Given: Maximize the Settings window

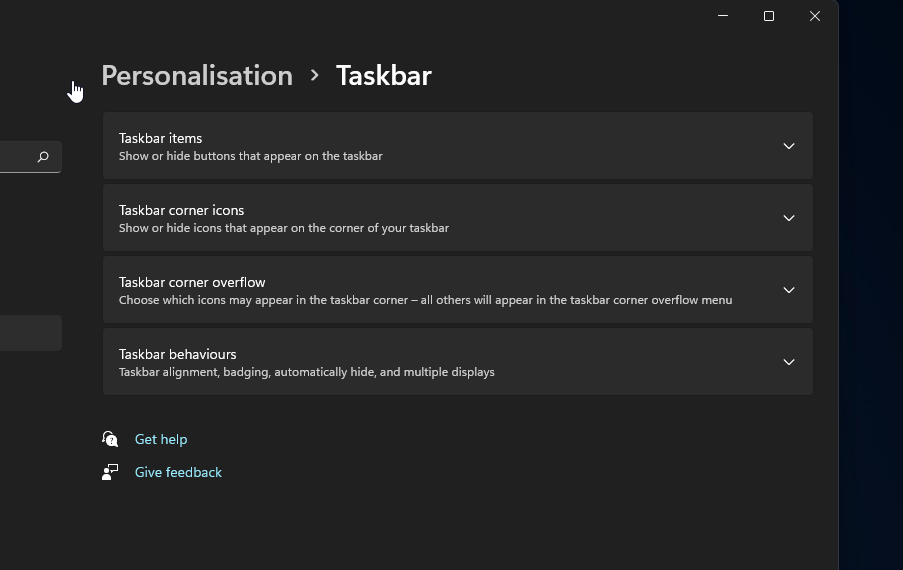Looking at the screenshot, I should 769,16.
